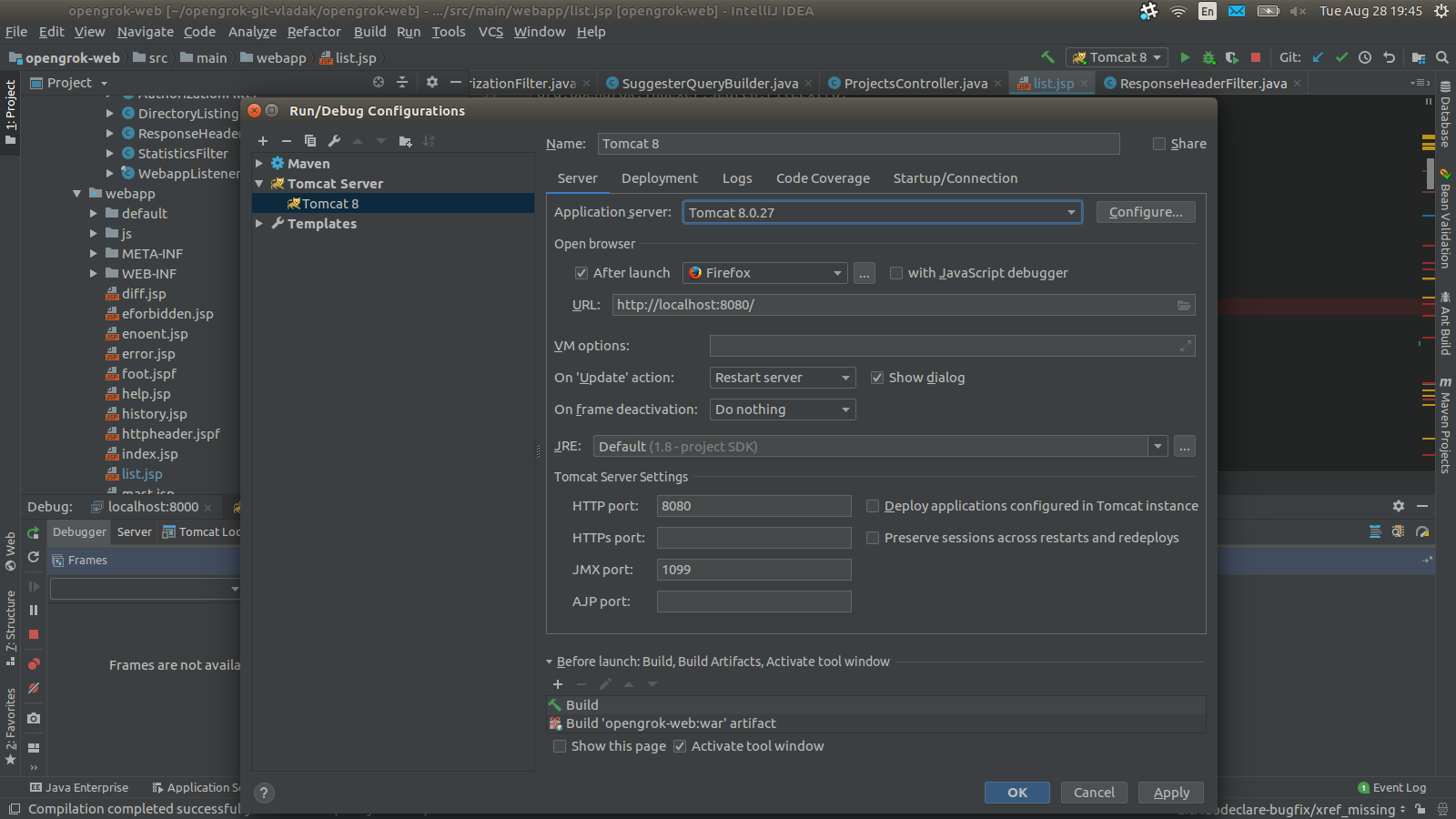Switch to the Logs tab
The image size is (1456, 819).
(737, 178)
